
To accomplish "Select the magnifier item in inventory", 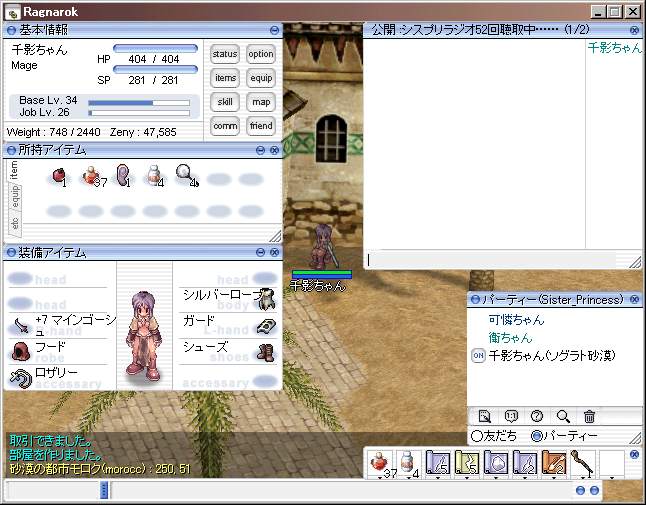I will pyautogui.click(x=186, y=175).
